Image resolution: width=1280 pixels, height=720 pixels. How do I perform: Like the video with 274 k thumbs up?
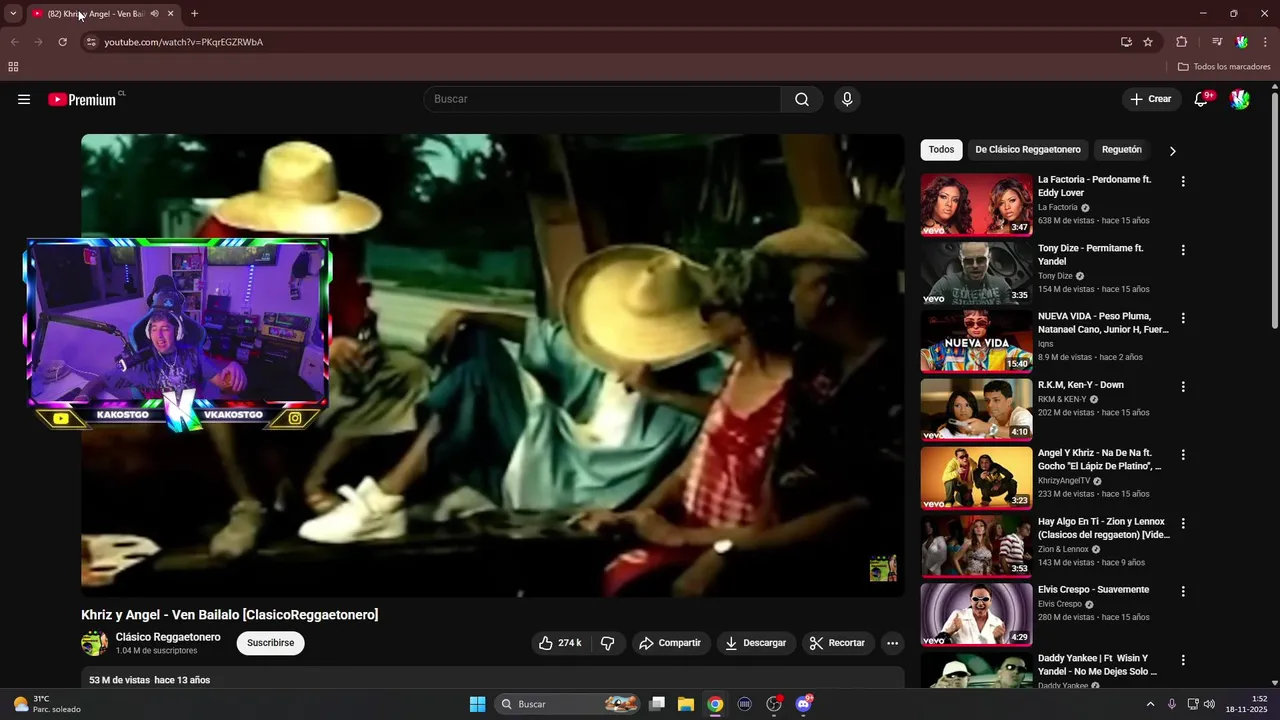(x=560, y=643)
